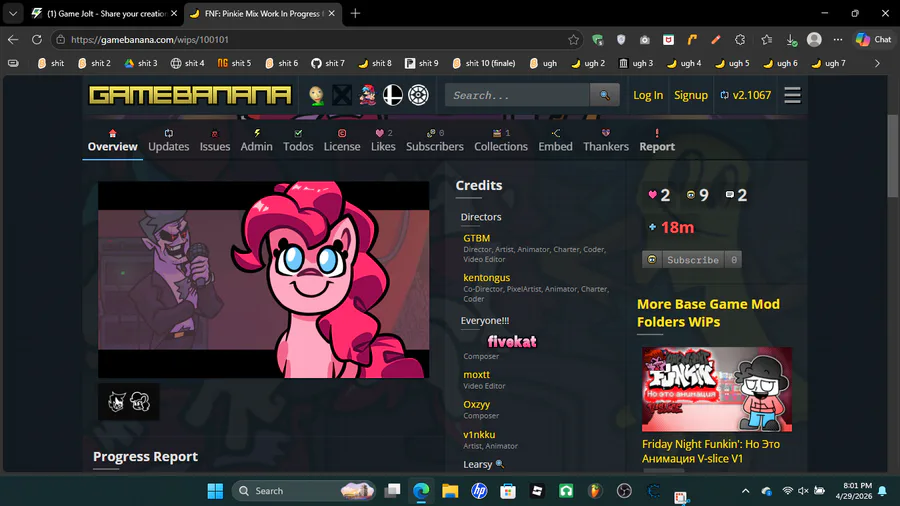The height and width of the screenshot is (506, 900).
Task: Select the Overview tab
Action: (112, 141)
